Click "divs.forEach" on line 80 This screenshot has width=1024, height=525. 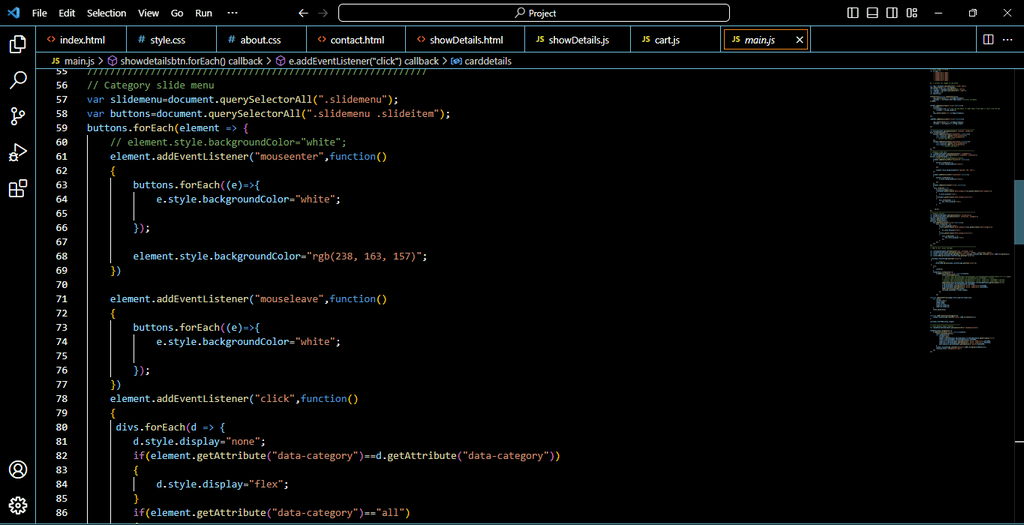click(150, 427)
